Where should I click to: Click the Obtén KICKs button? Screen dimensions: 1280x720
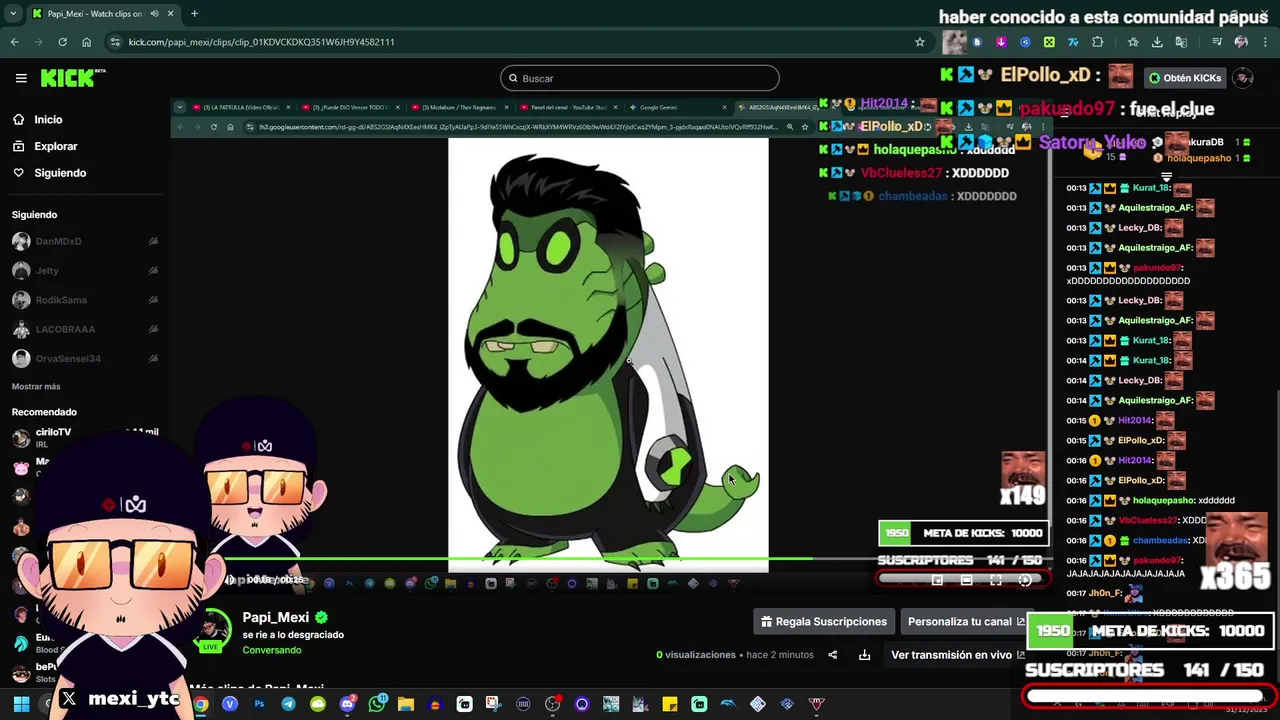1185,78
